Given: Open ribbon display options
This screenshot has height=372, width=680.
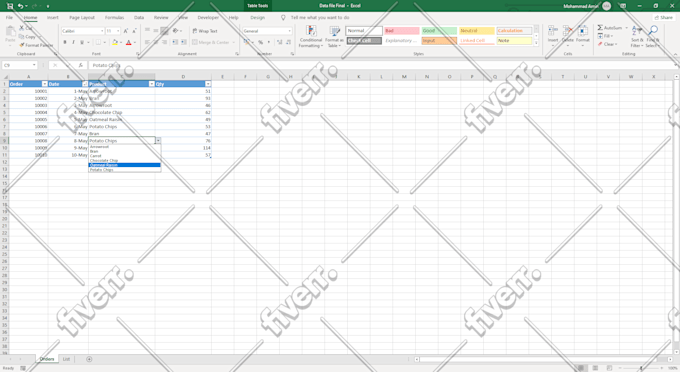Looking at the screenshot, I should [623, 6].
